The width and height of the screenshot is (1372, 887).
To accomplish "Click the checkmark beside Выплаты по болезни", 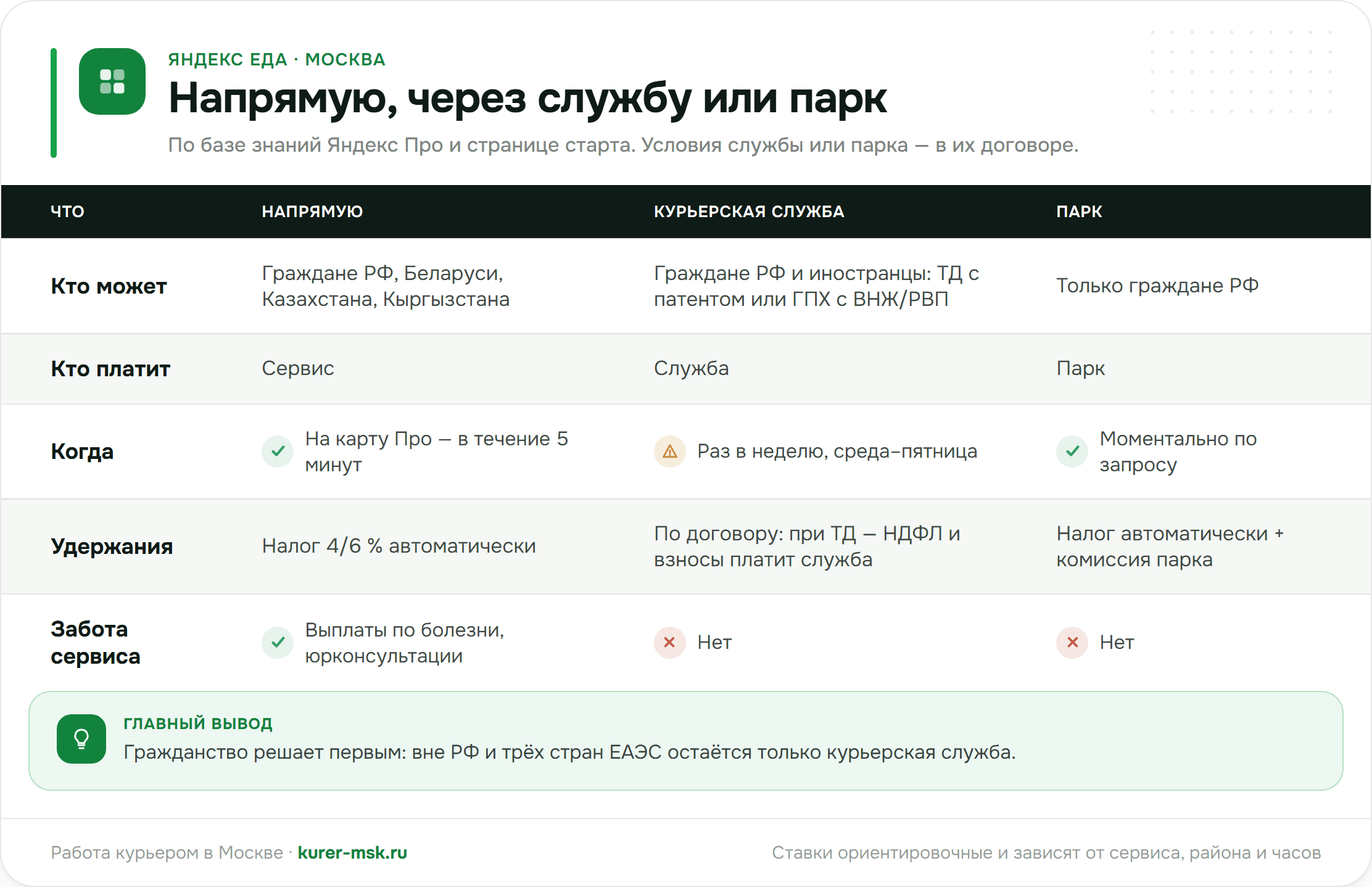I will click(x=278, y=643).
